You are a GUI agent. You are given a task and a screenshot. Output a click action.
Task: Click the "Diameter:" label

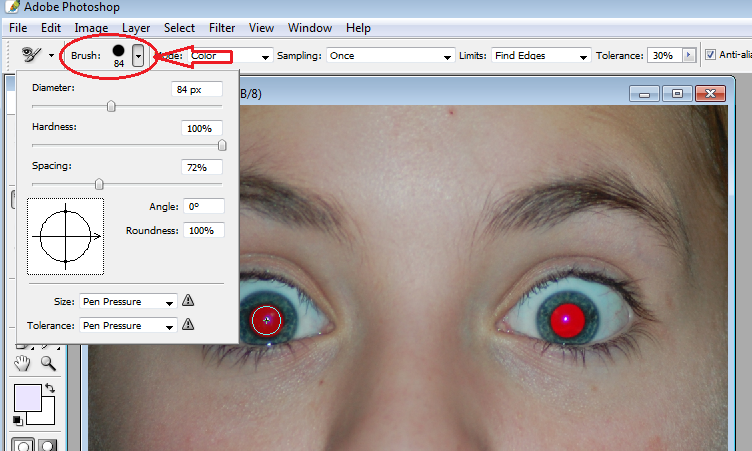click(x=53, y=88)
